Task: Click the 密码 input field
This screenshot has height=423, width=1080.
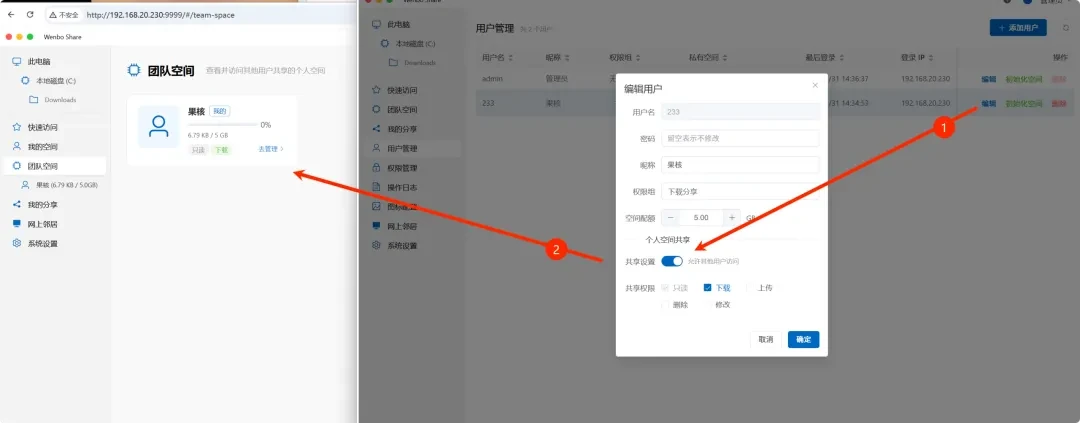Action: (740, 138)
